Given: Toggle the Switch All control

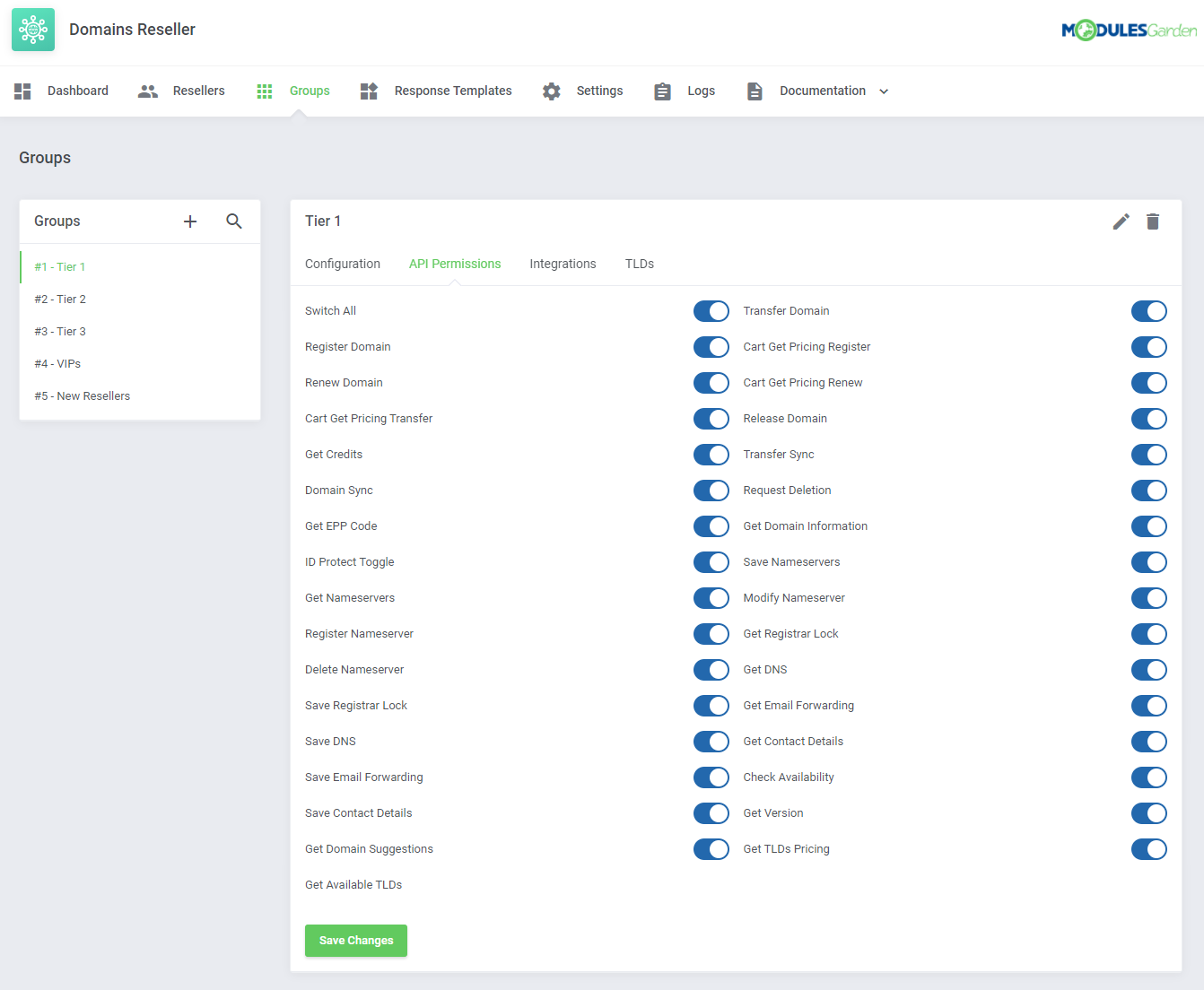Looking at the screenshot, I should click(x=711, y=311).
